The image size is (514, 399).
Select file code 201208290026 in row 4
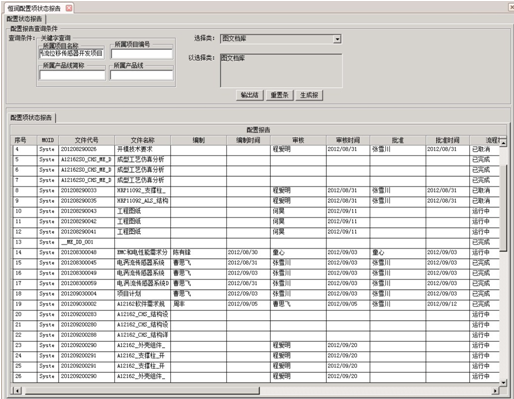point(86,149)
